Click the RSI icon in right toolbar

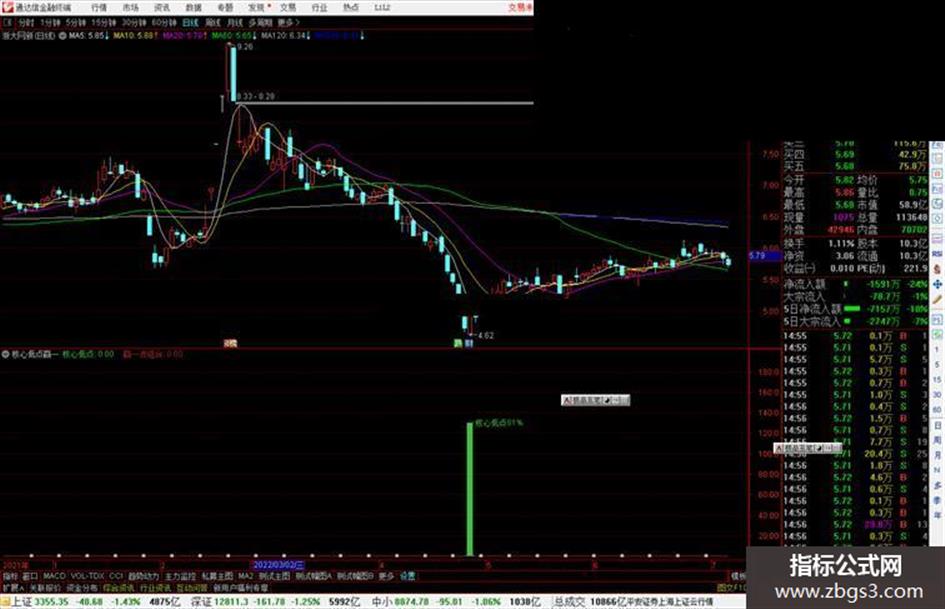pyautogui.click(x=937, y=254)
